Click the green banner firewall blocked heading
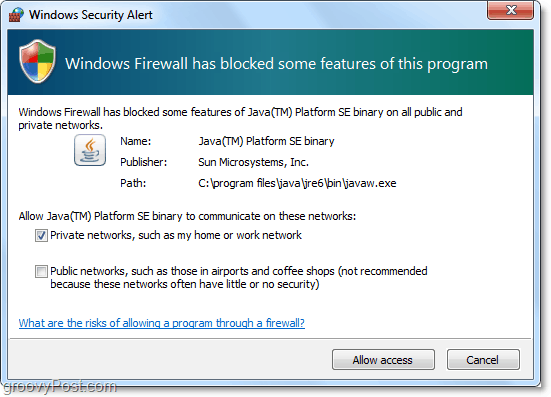551x397 pixels. pos(277,64)
